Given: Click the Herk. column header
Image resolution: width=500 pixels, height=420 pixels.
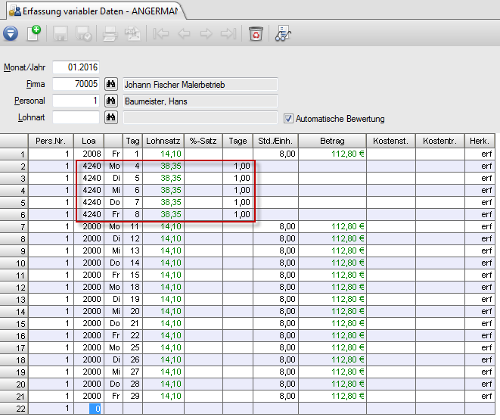Looking at the screenshot, I should [x=479, y=141].
